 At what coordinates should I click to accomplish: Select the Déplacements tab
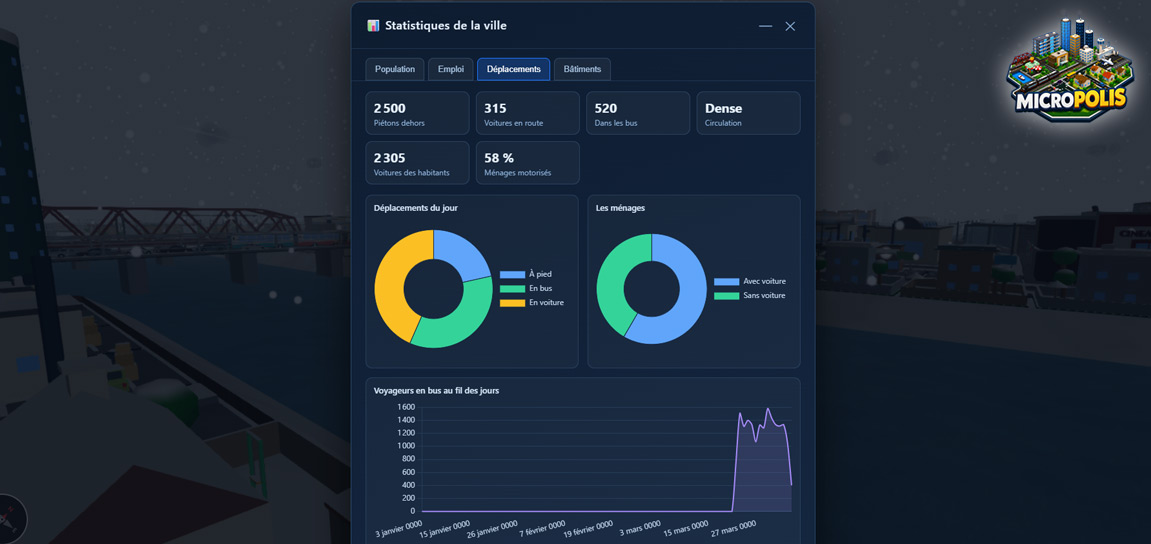point(514,69)
